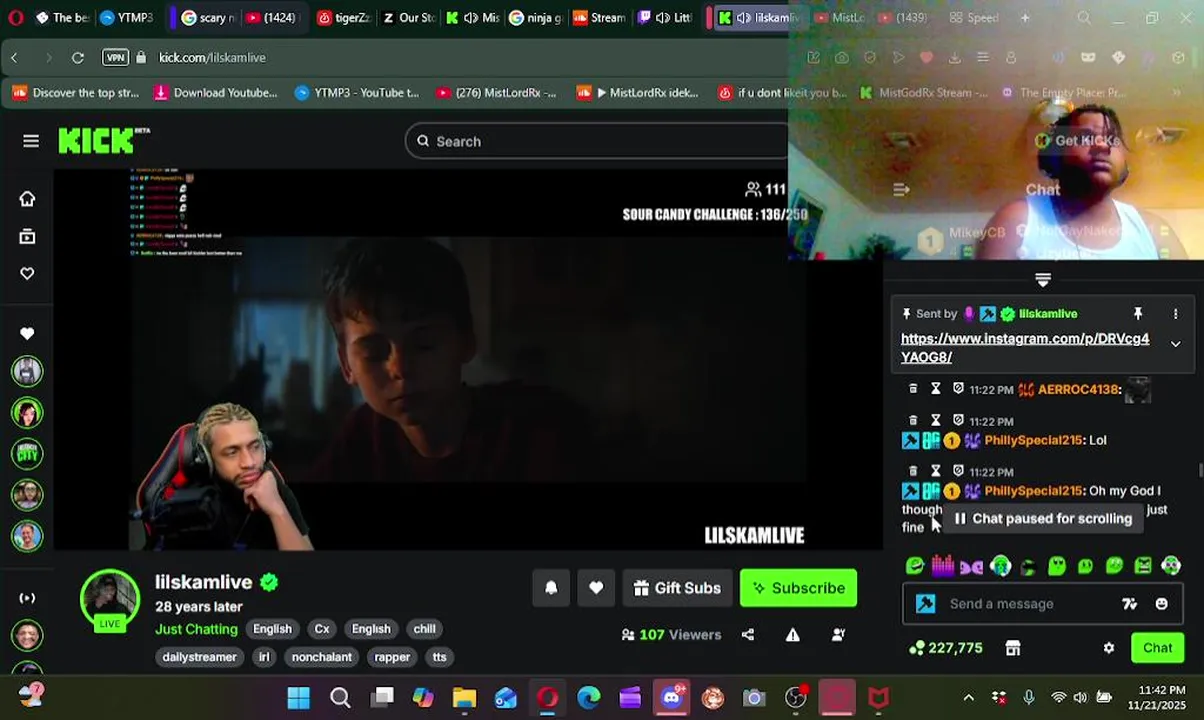This screenshot has width=1204, height=720.
Task: Open the (276) MistLordRx bookmark
Action: pos(496,93)
